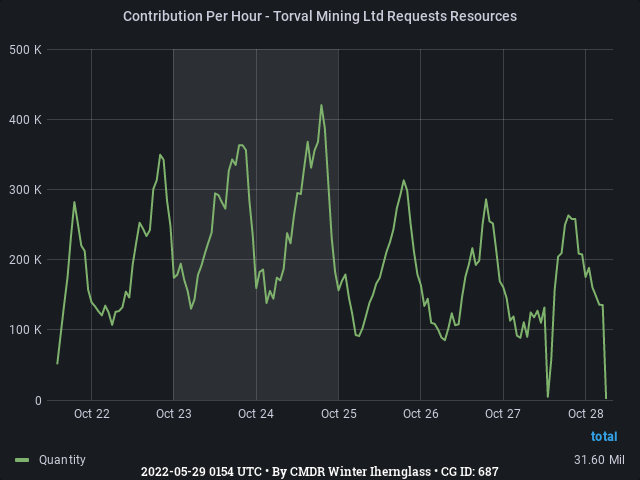Click the green Quantity legend color swatch

click(22, 460)
